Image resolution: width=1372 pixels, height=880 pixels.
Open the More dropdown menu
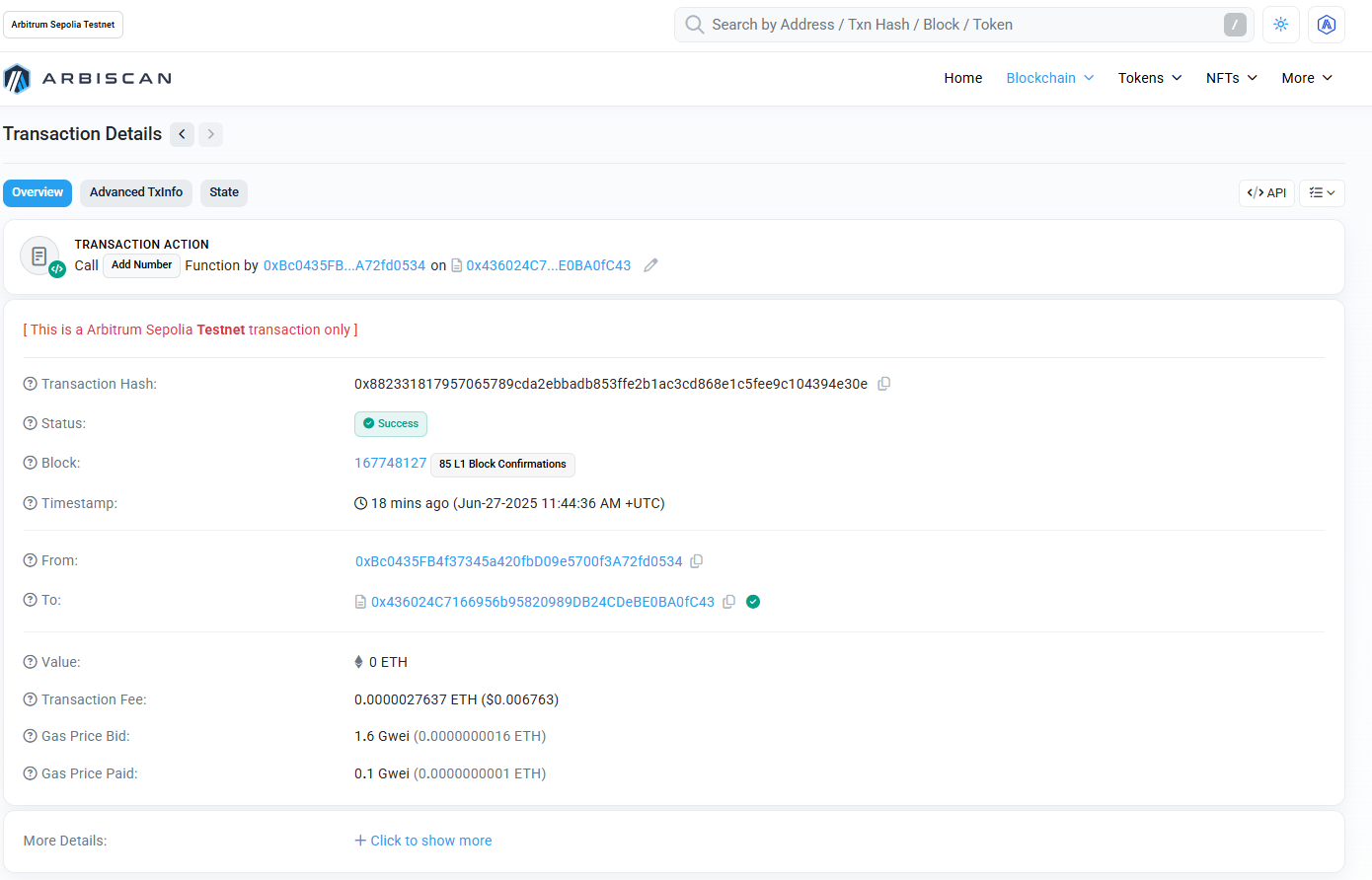click(x=1307, y=78)
